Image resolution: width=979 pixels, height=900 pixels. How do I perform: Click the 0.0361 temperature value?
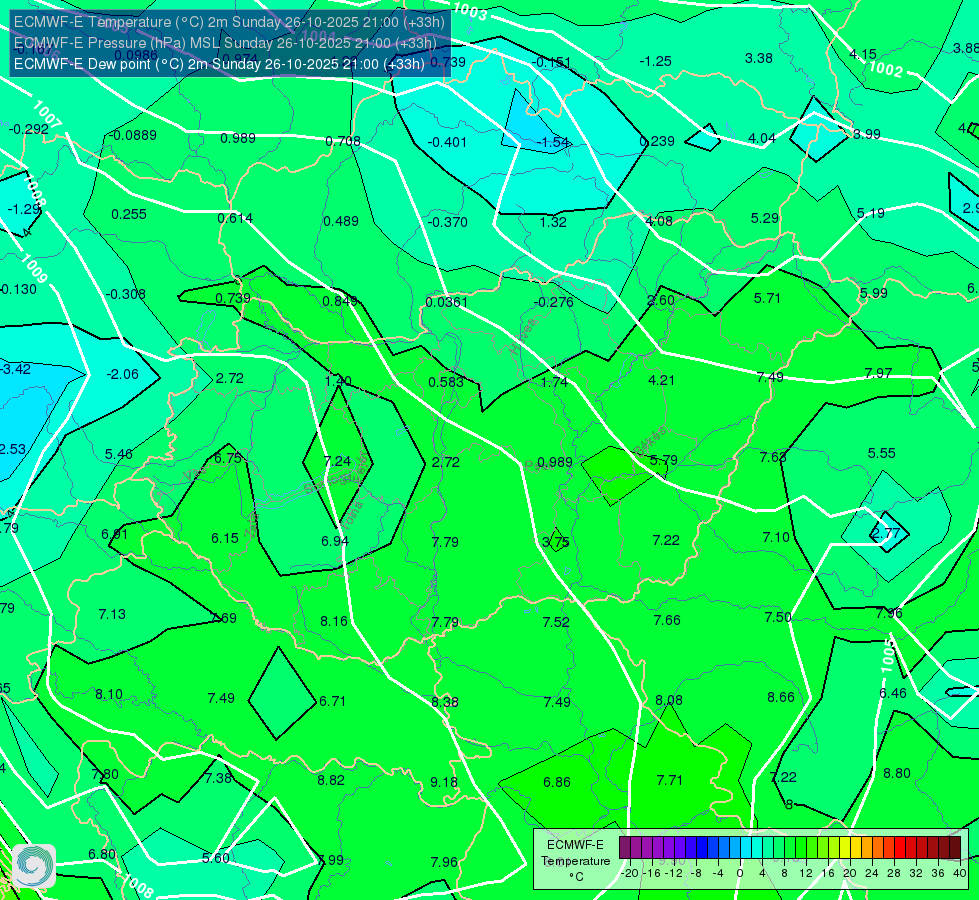coord(446,302)
